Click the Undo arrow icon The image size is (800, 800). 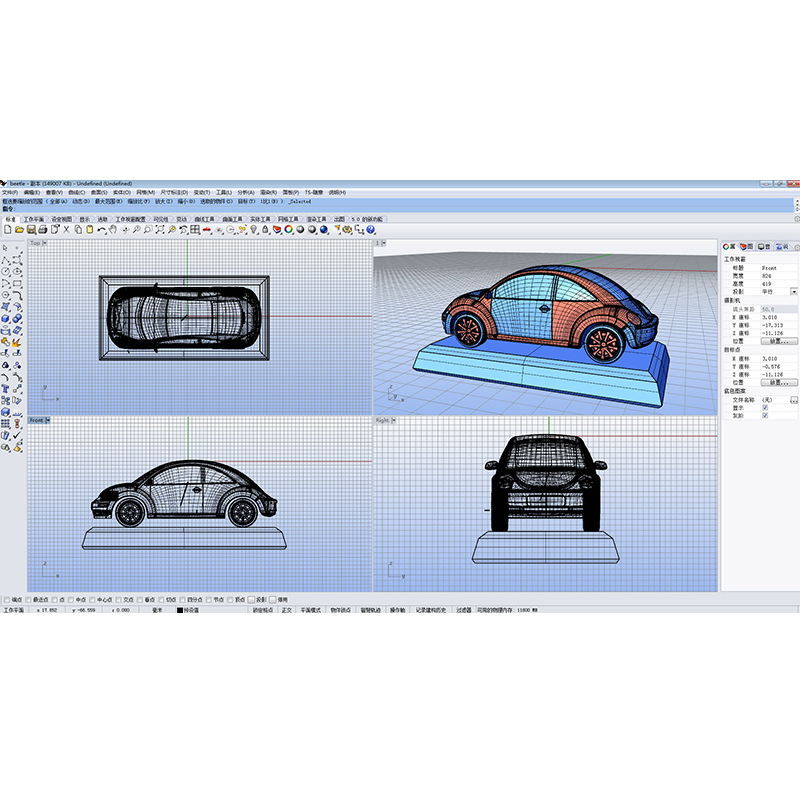tap(102, 230)
